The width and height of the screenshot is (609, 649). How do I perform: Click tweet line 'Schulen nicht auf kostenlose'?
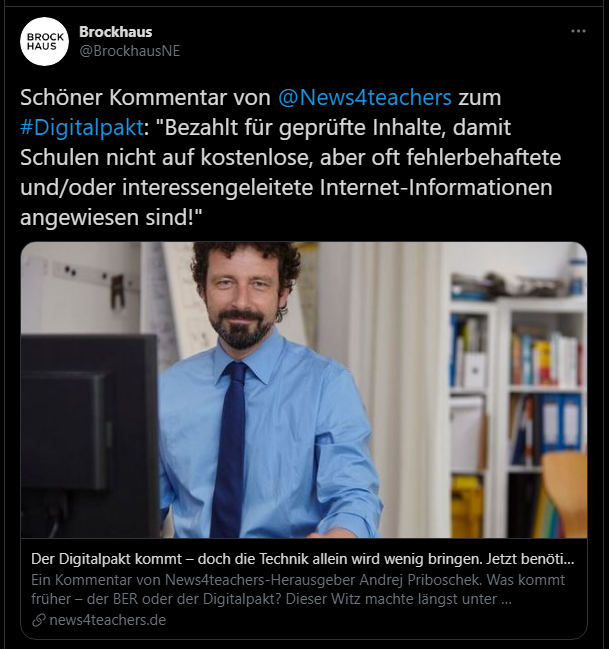point(166,158)
